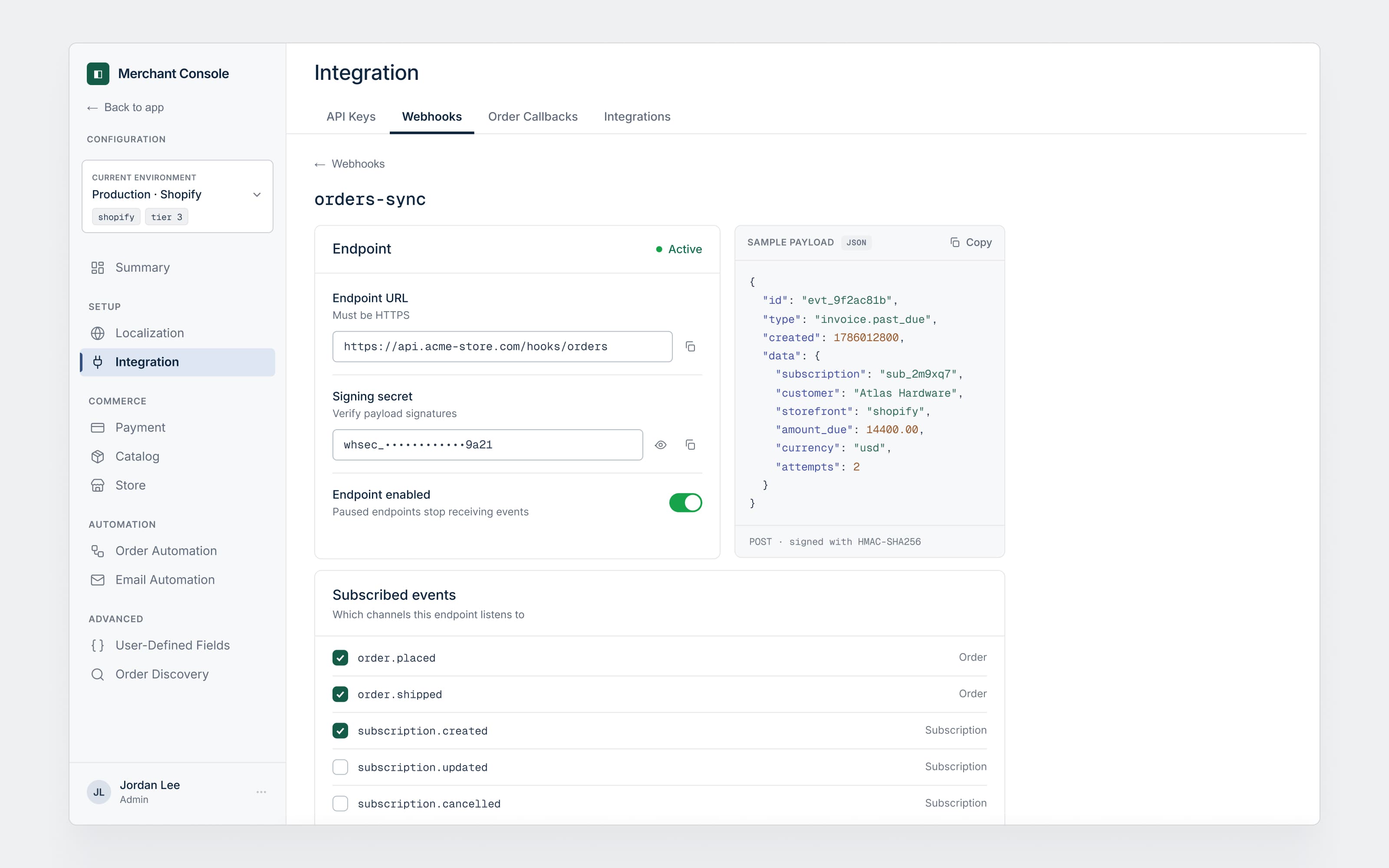
Task: Uncheck the order.shipped event checkbox
Action: [x=340, y=695]
